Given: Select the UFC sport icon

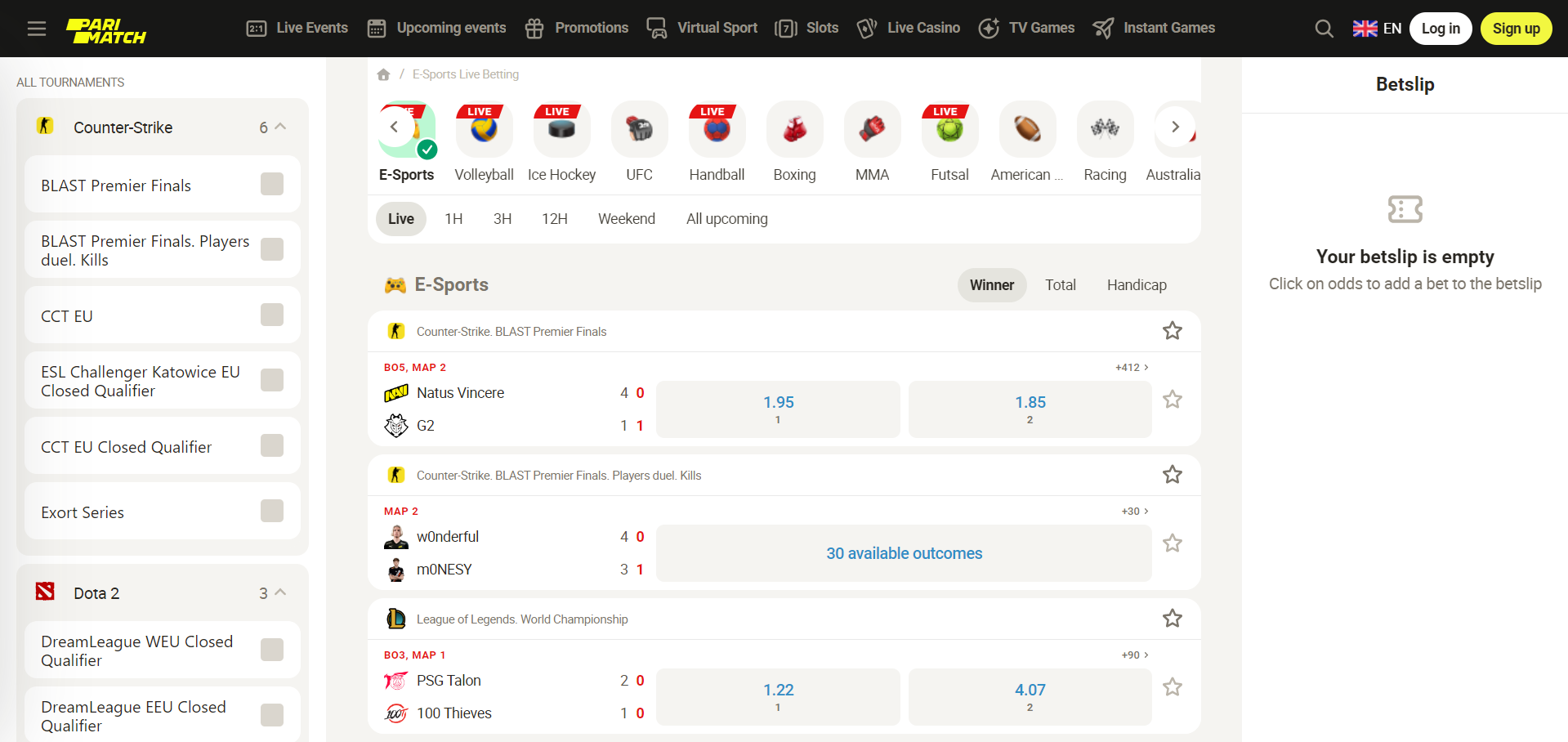Looking at the screenshot, I should click(639, 128).
